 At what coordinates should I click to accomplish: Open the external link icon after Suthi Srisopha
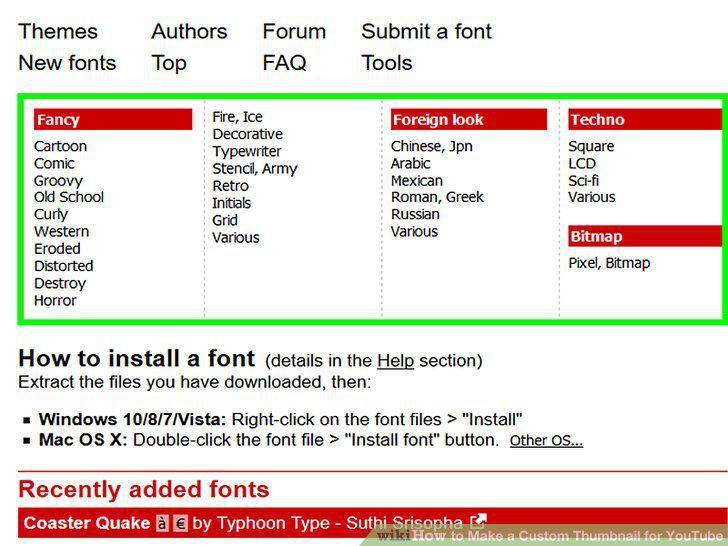pos(478,521)
